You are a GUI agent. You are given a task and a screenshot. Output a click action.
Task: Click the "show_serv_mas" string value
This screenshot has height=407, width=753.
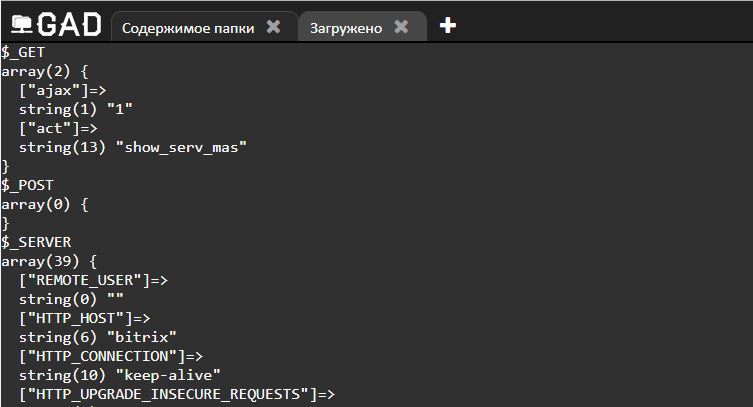point(181,147)
